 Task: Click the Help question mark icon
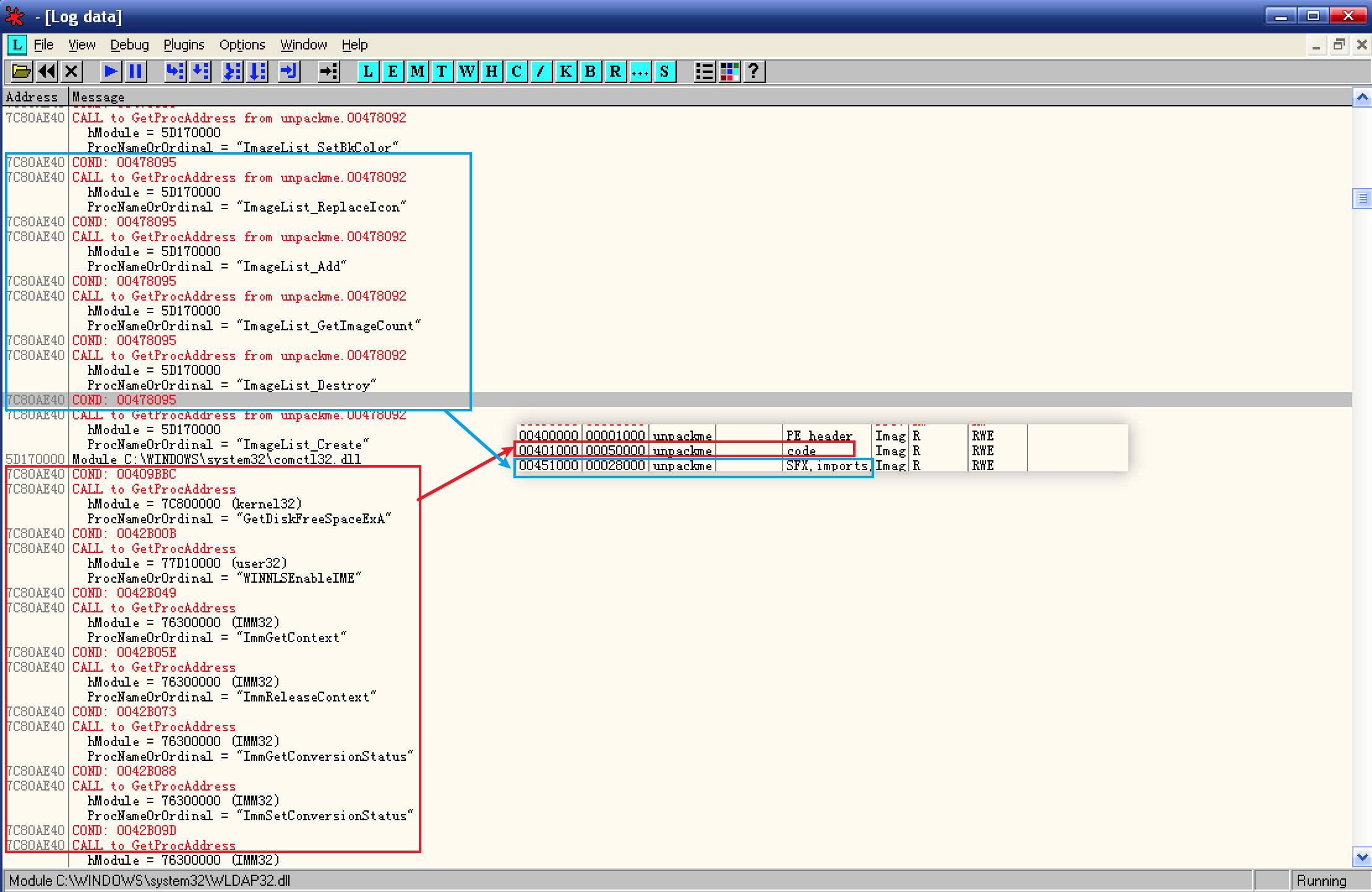pyautogui.click(x=753, y=72)
